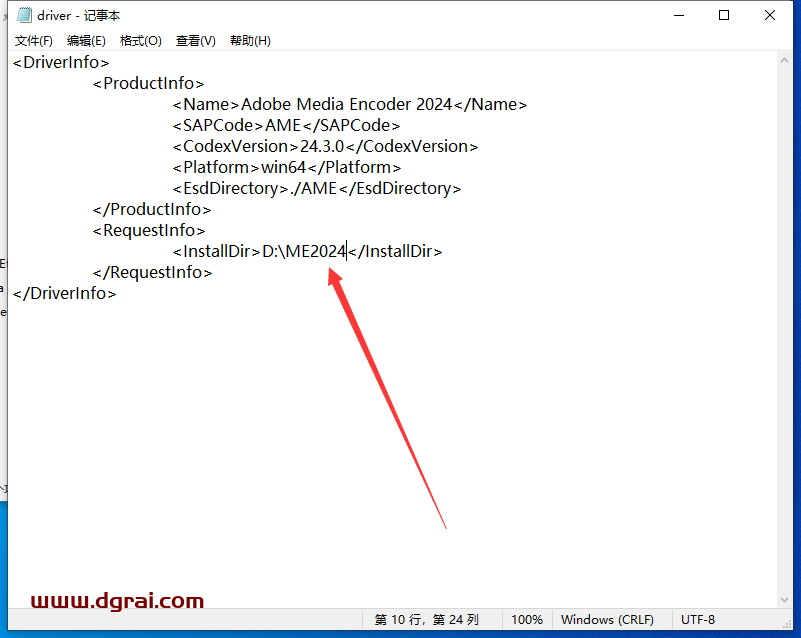The image size is (801, 638).
Task: Open the 编辑(E) menu
Action: tap(86, 41)
